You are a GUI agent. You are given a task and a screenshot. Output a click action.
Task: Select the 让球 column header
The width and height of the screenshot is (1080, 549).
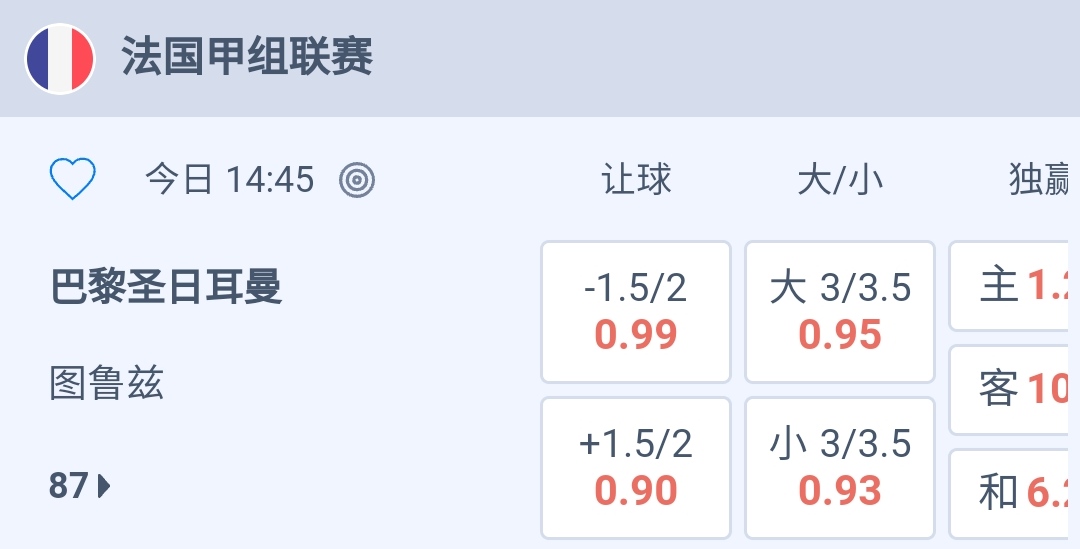[636, 180]
